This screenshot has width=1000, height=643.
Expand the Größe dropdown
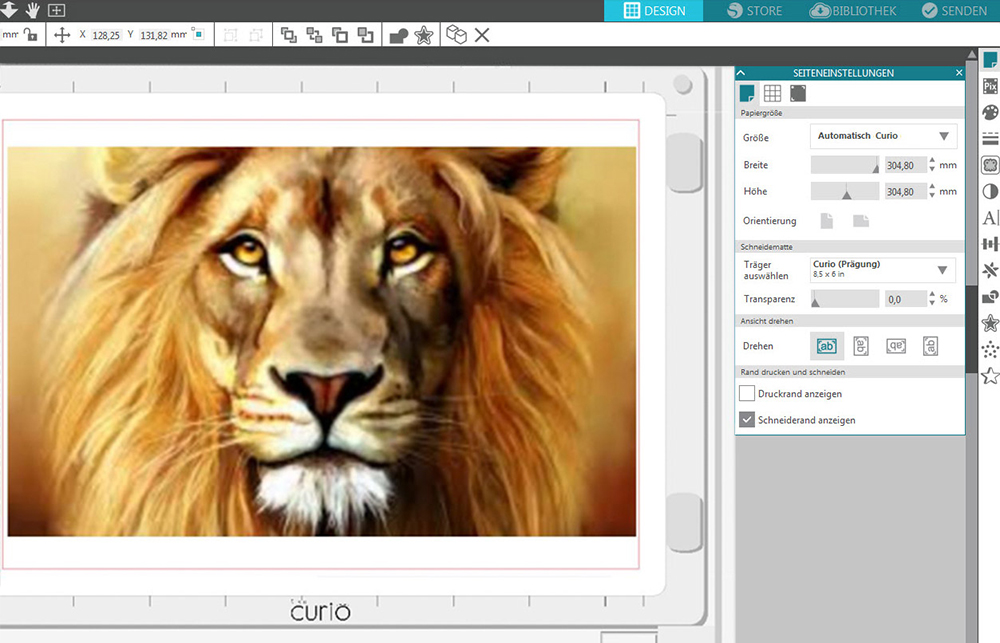[x=943, y=136]
